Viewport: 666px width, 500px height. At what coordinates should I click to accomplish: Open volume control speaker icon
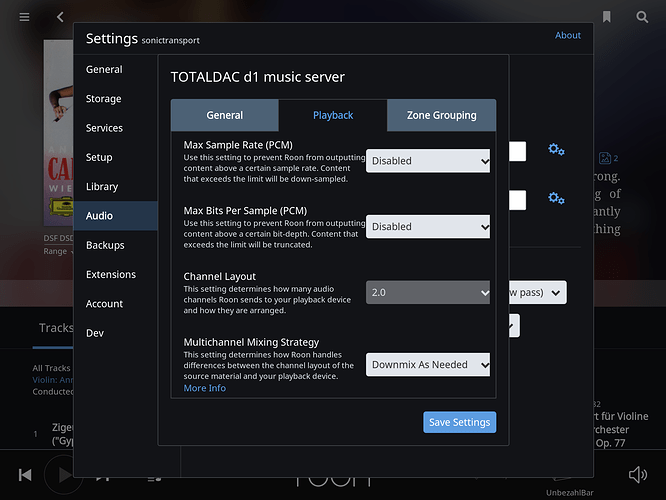638,475
